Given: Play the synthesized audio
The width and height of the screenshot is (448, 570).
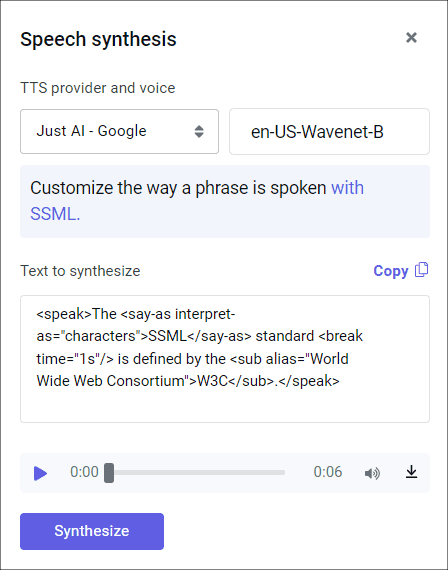Looking at the screenshot, I should 40,473.
